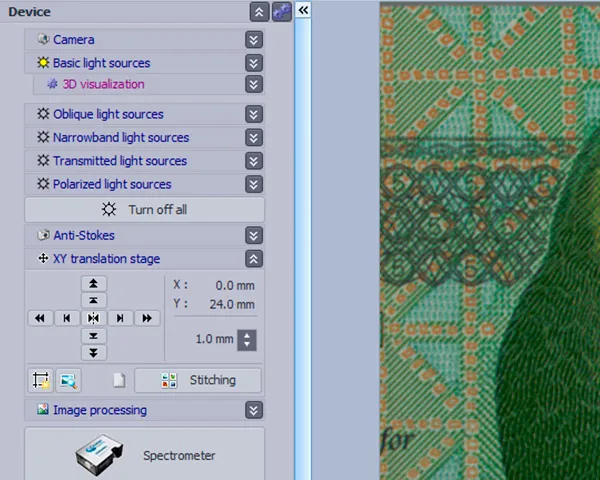
Task: Collapse the XY translation stage section
Action: pyautogui.click(x=254, y=259)
